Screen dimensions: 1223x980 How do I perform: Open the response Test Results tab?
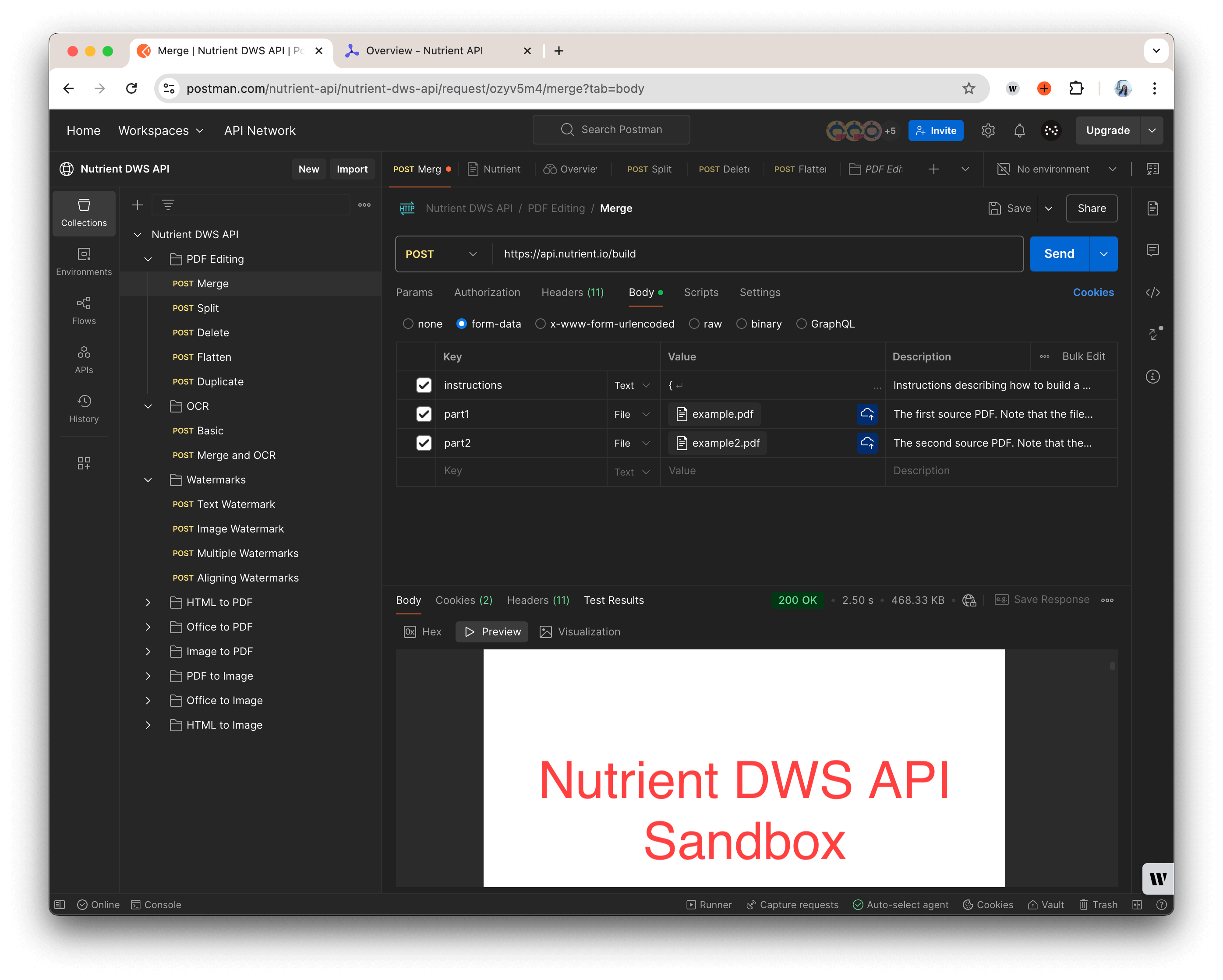pos(614,600)
